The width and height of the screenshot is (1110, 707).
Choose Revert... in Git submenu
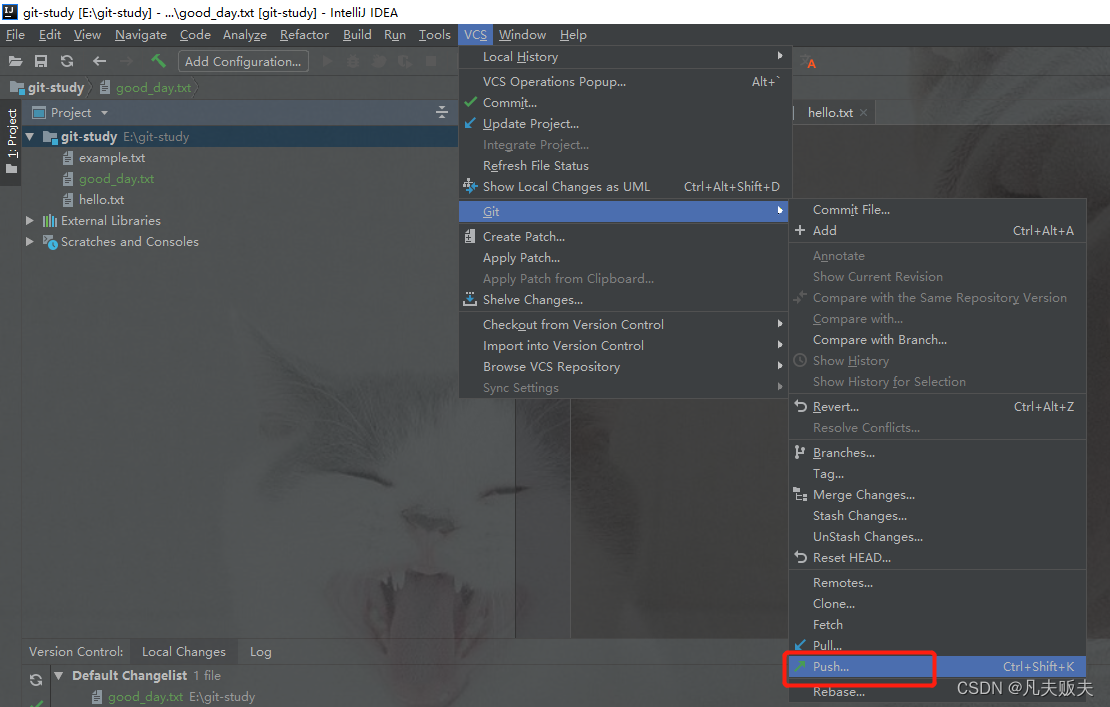938,407
